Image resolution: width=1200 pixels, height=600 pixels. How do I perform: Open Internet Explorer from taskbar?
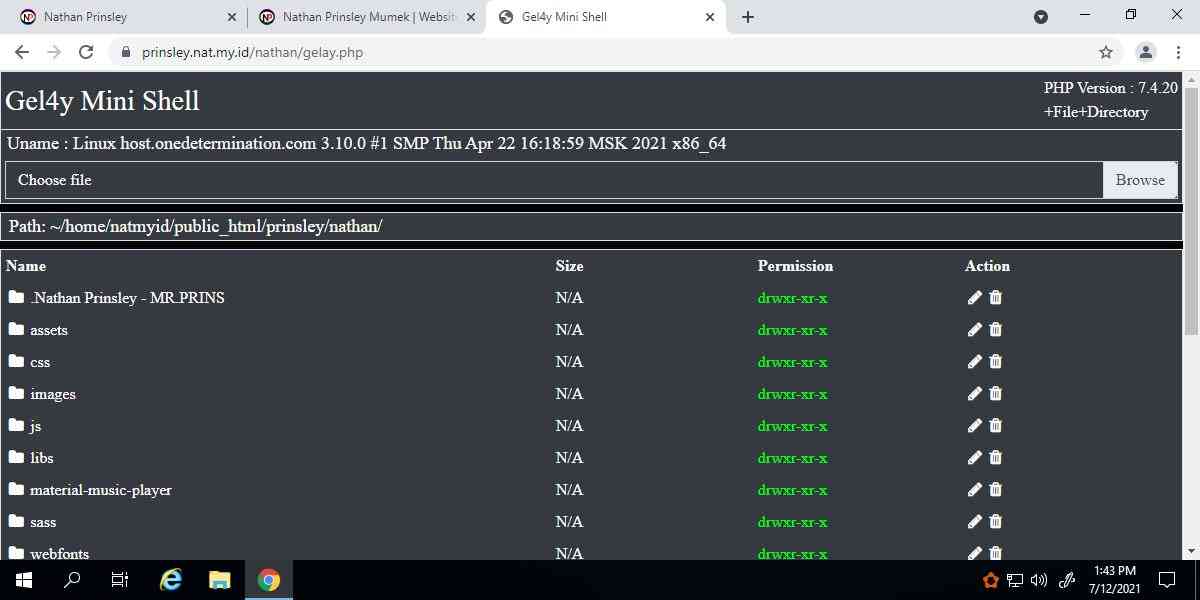coord(172,580)
